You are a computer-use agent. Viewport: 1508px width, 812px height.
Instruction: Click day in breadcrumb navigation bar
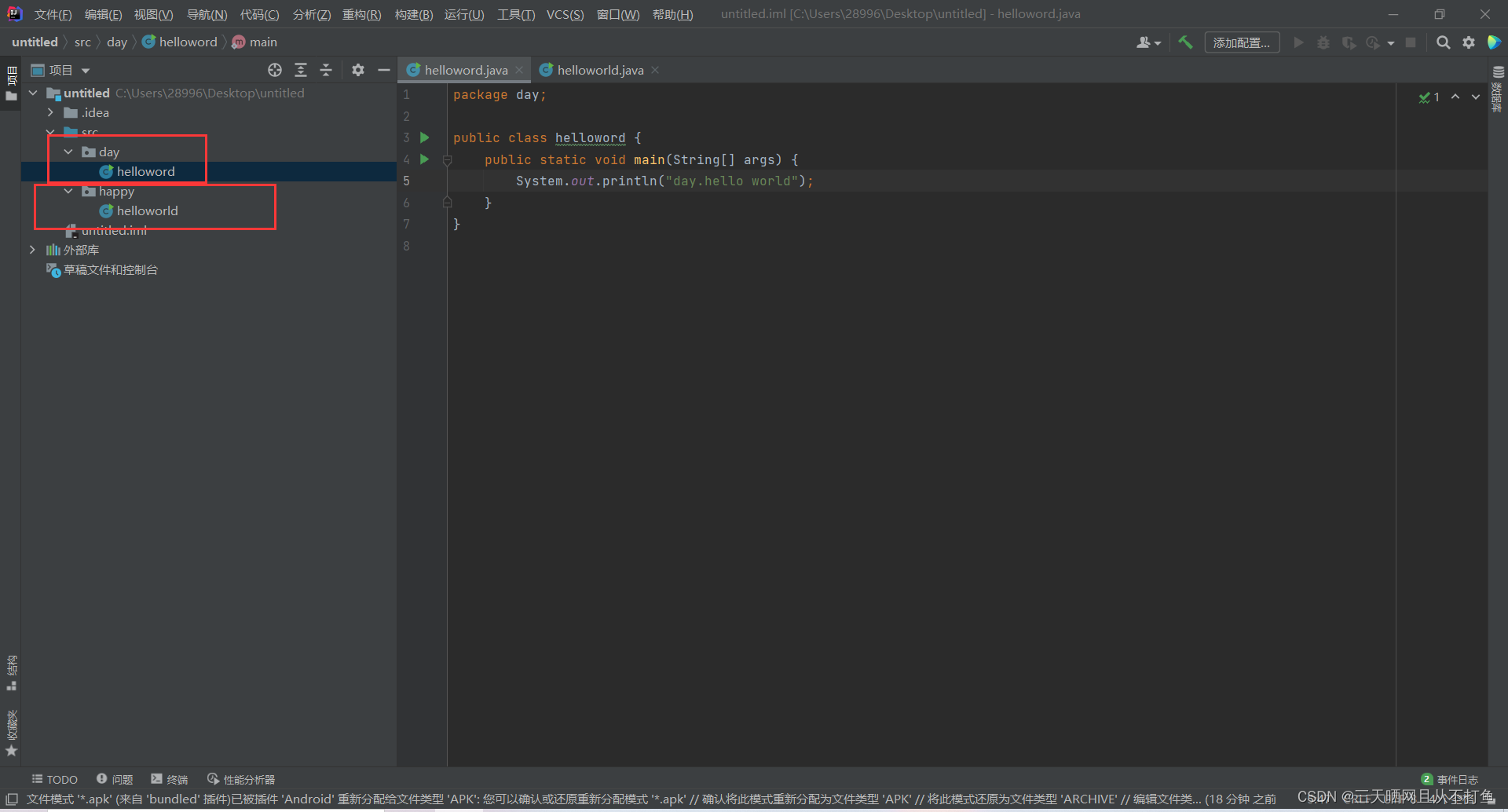point(117,42)
